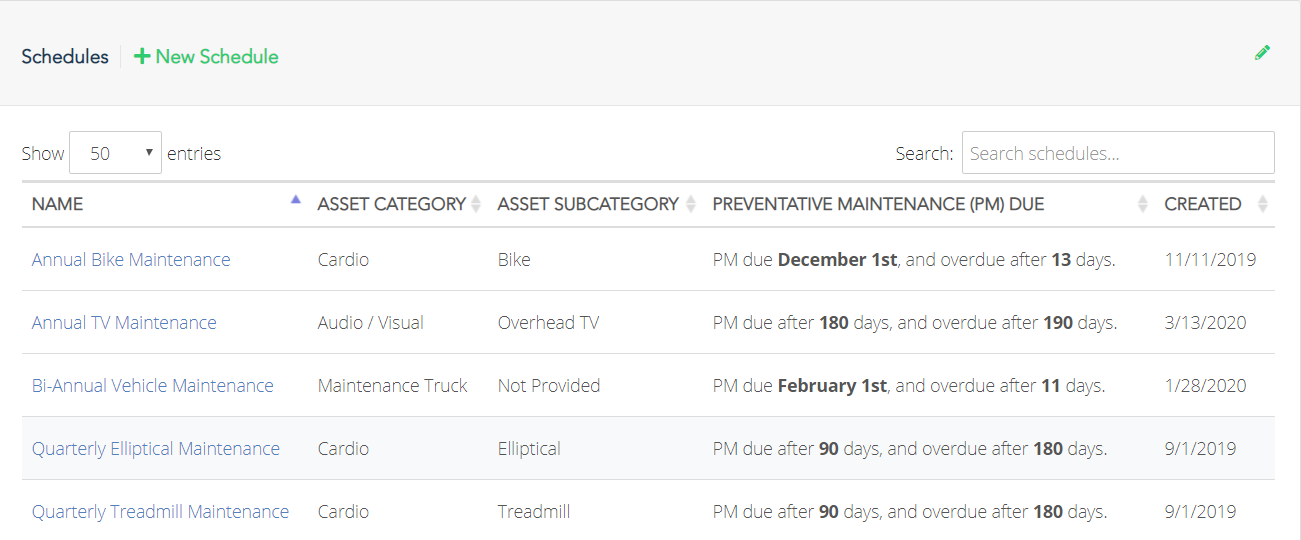
Task: Click the plus icon beside New Schedule
Action: click(142, 57)
